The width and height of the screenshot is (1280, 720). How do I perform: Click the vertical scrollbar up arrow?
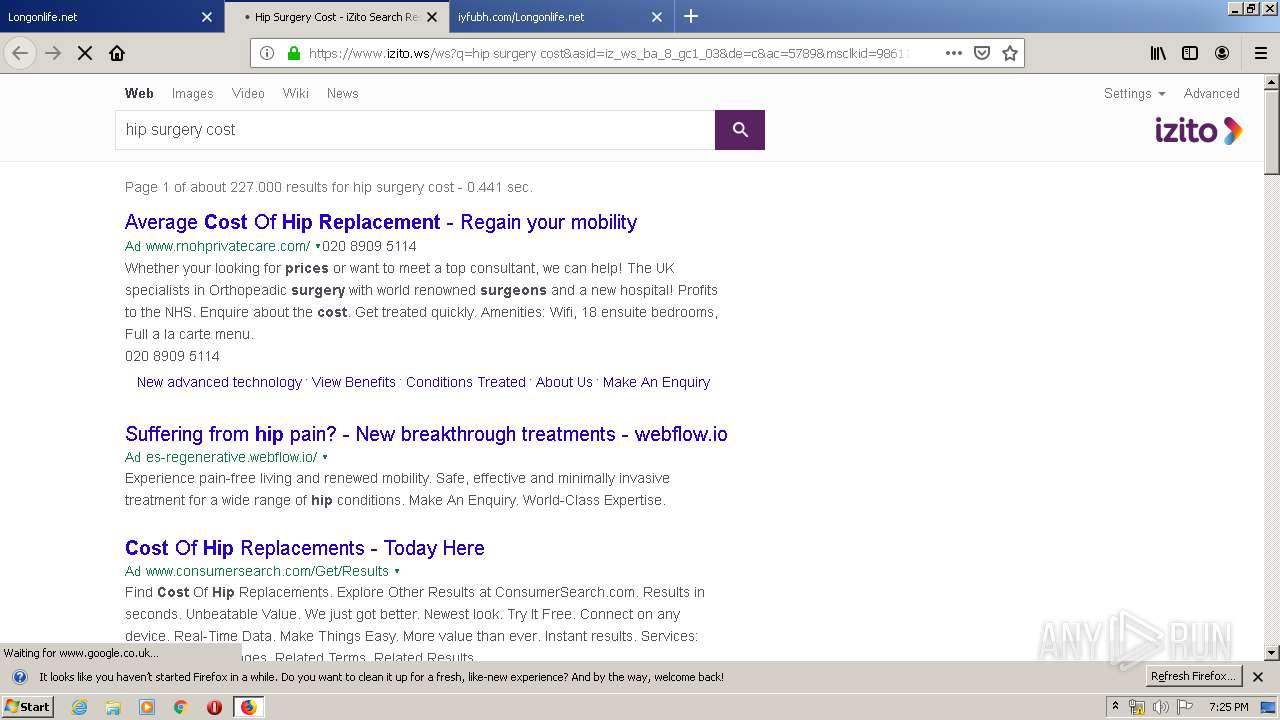point(1272,82)
